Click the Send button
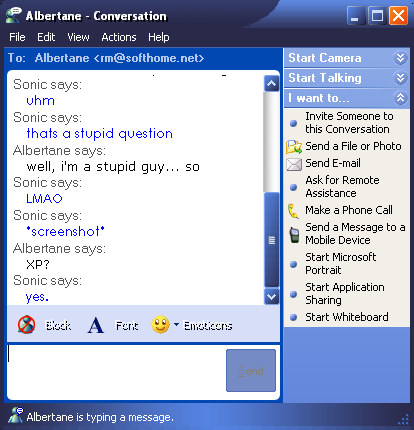Screen dimensions: 414x430 (x=251, y=371)
